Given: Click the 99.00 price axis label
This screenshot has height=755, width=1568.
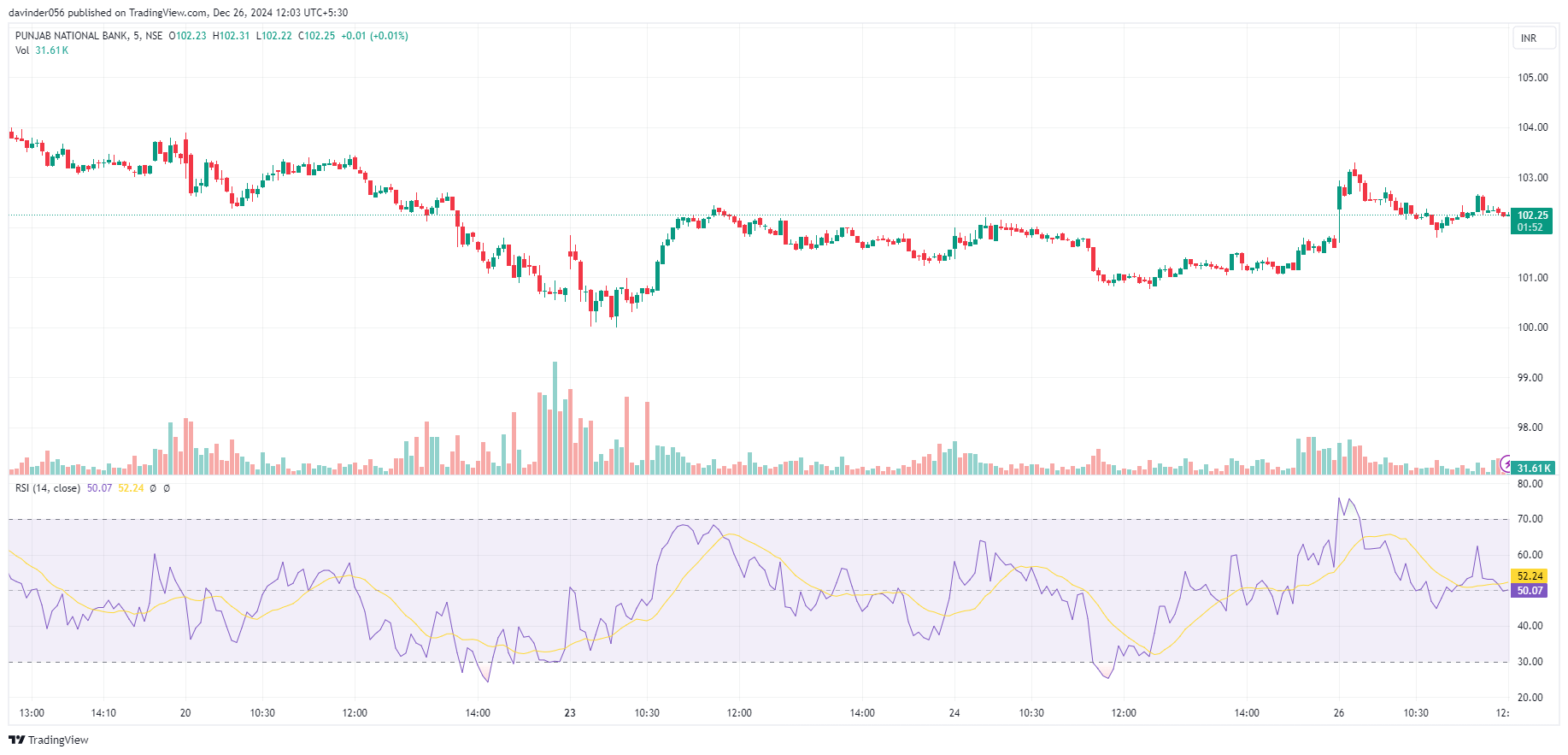Looking at the screenshot, I should 1530,378.
